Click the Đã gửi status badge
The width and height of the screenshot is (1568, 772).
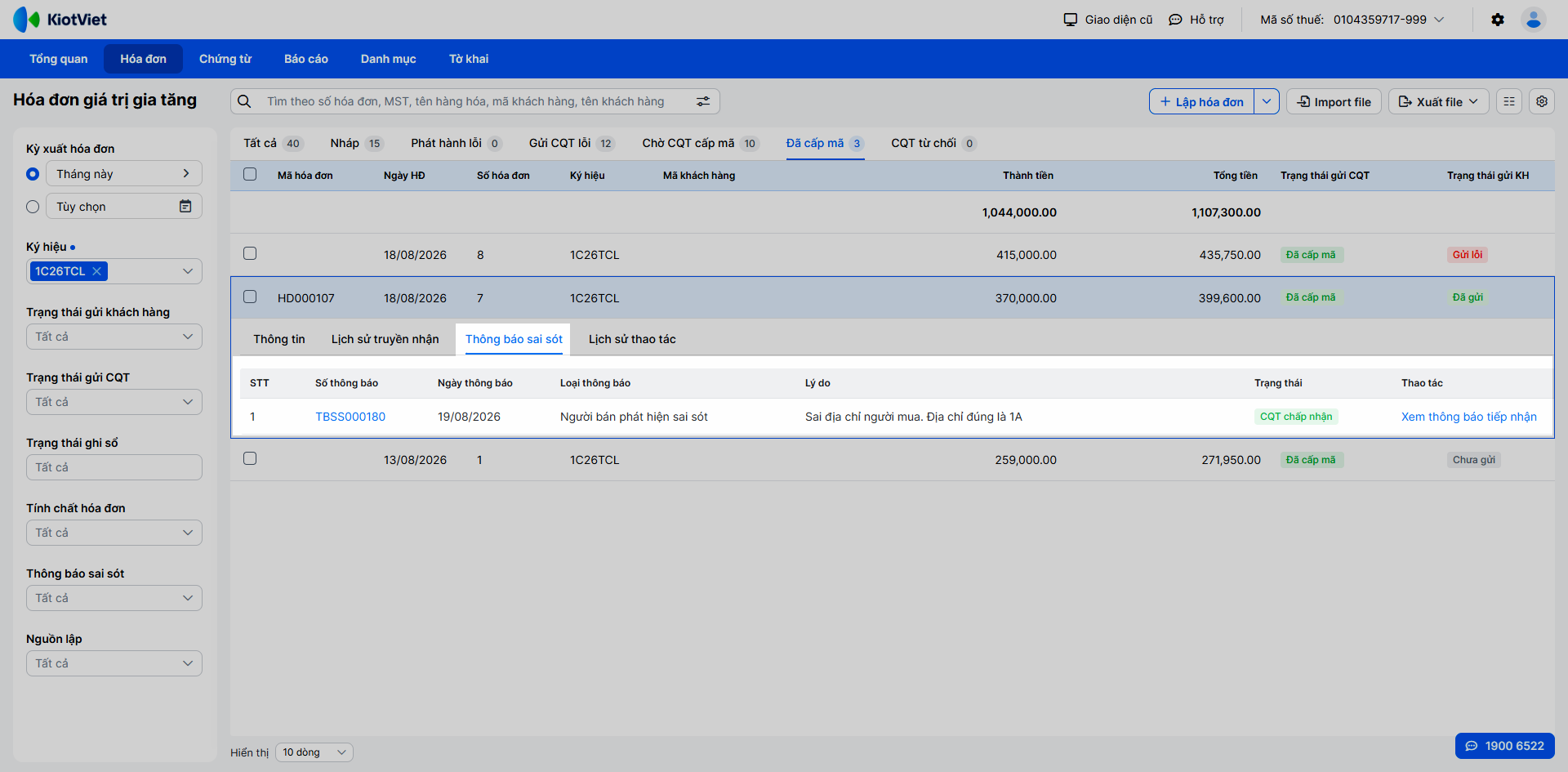pos(1468,297)
